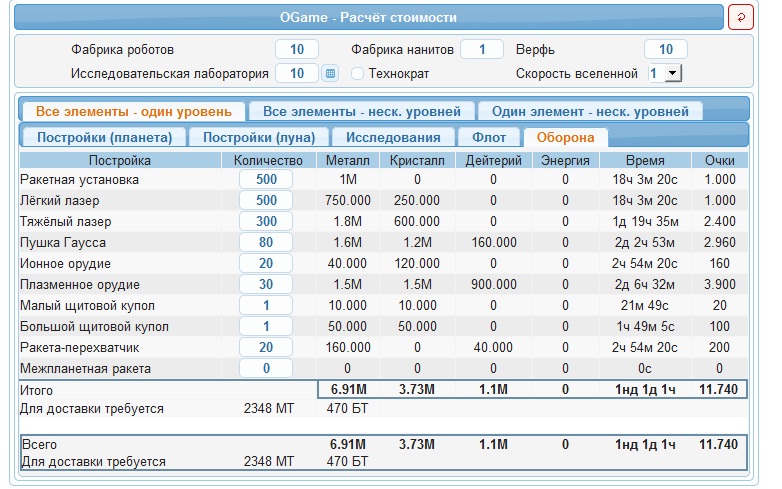Click the Тяжёлый лазер quantity field
This screenshot has width=782, height=489.
pos(266,221)
